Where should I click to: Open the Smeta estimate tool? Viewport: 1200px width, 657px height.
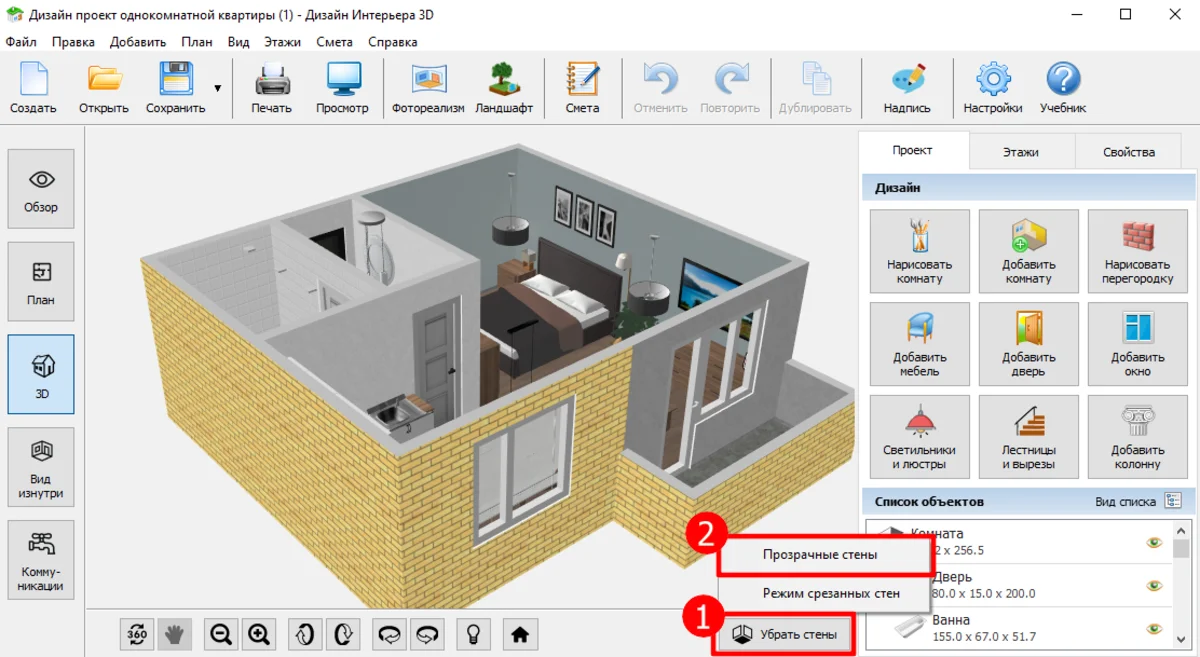tap(582, 88)
